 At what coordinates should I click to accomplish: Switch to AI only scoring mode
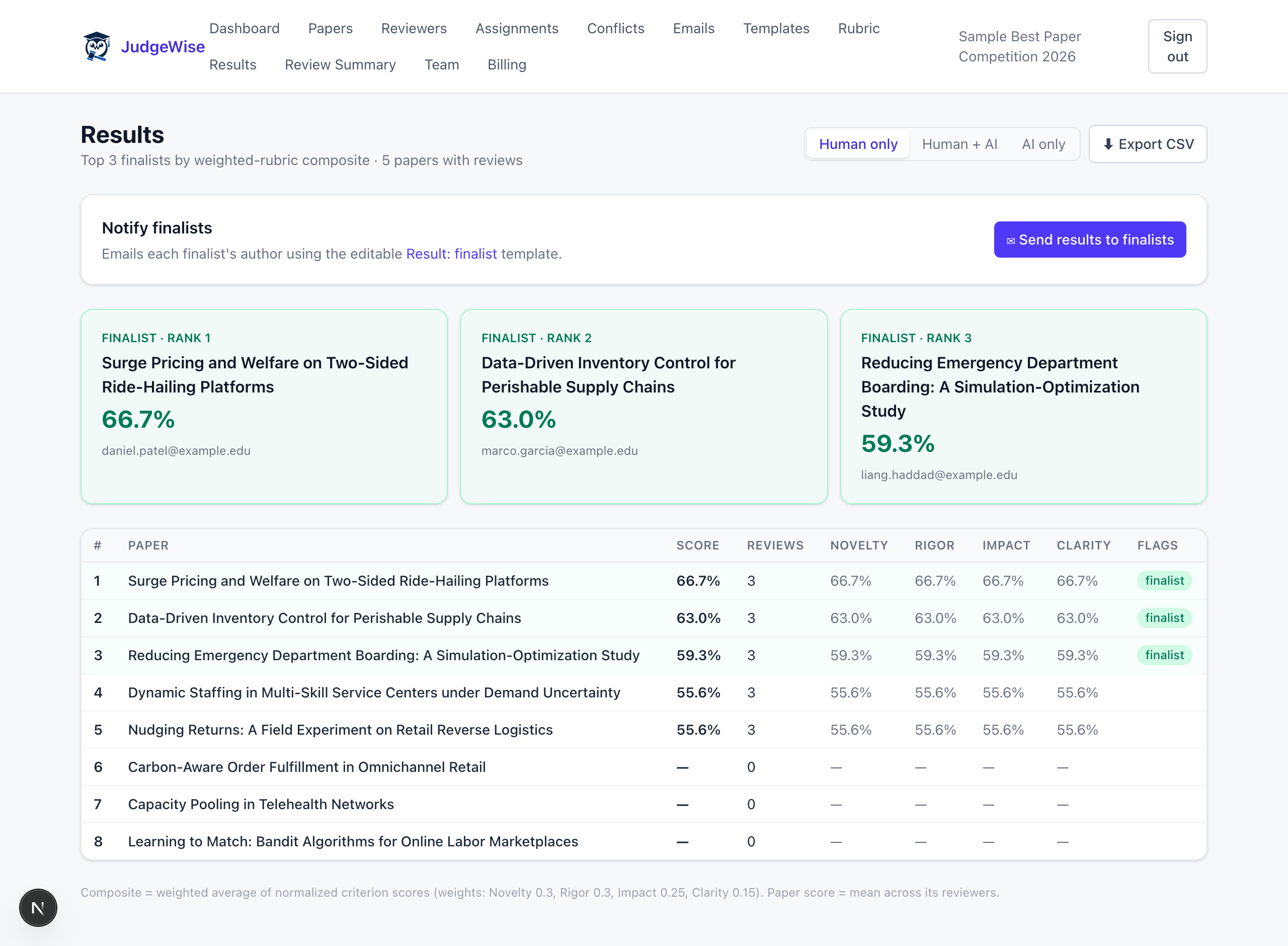coord(1043,144)
